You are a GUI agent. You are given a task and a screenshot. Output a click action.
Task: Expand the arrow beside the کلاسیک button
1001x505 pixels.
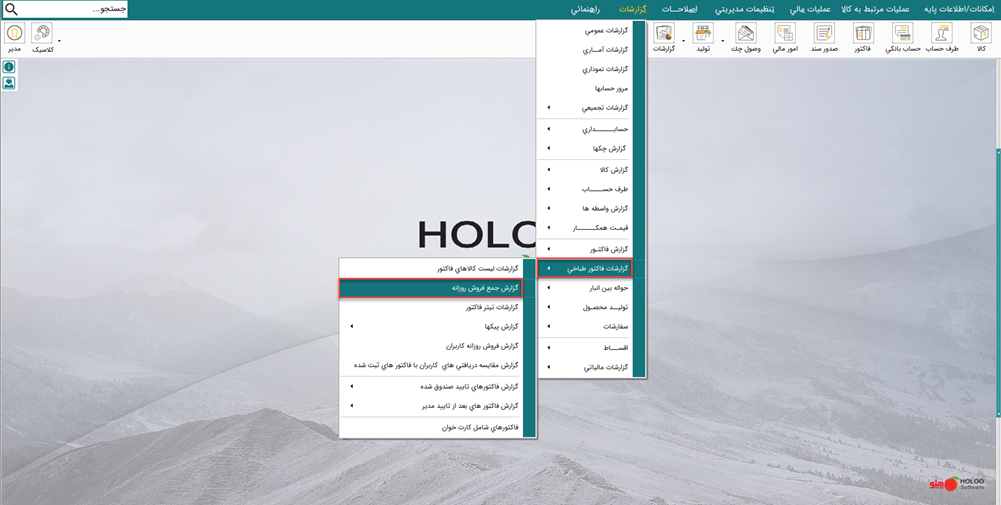point(60,41)
